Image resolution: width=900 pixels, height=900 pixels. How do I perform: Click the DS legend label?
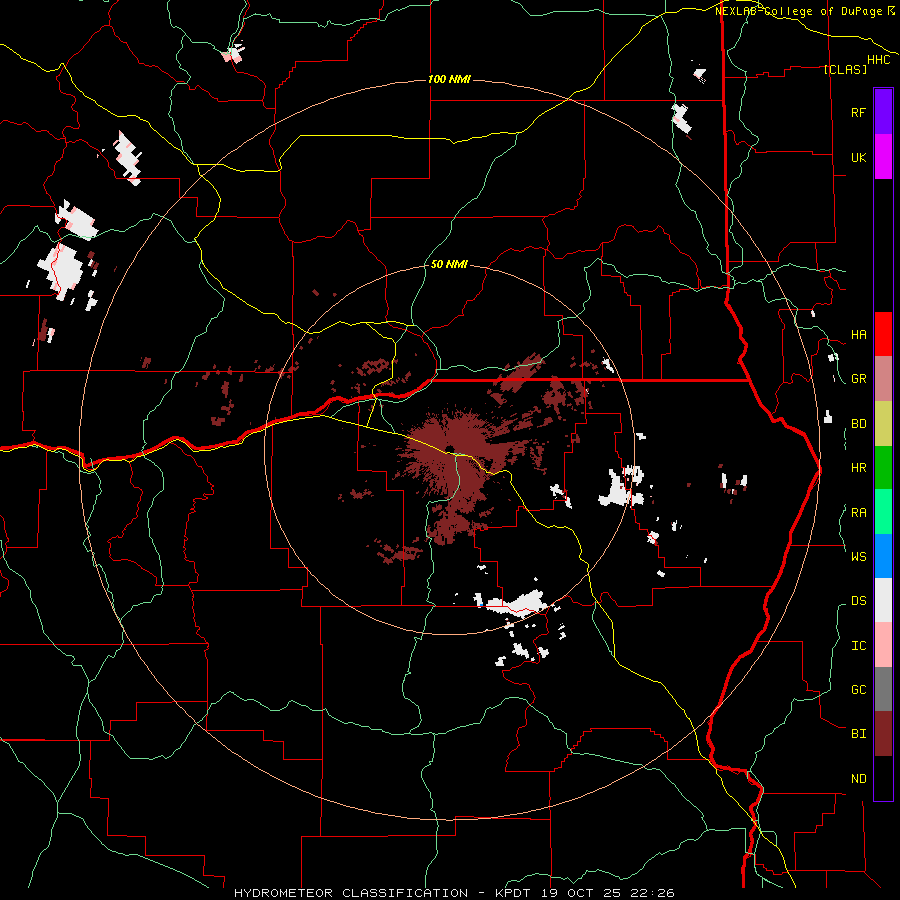(x=858, y=601)
